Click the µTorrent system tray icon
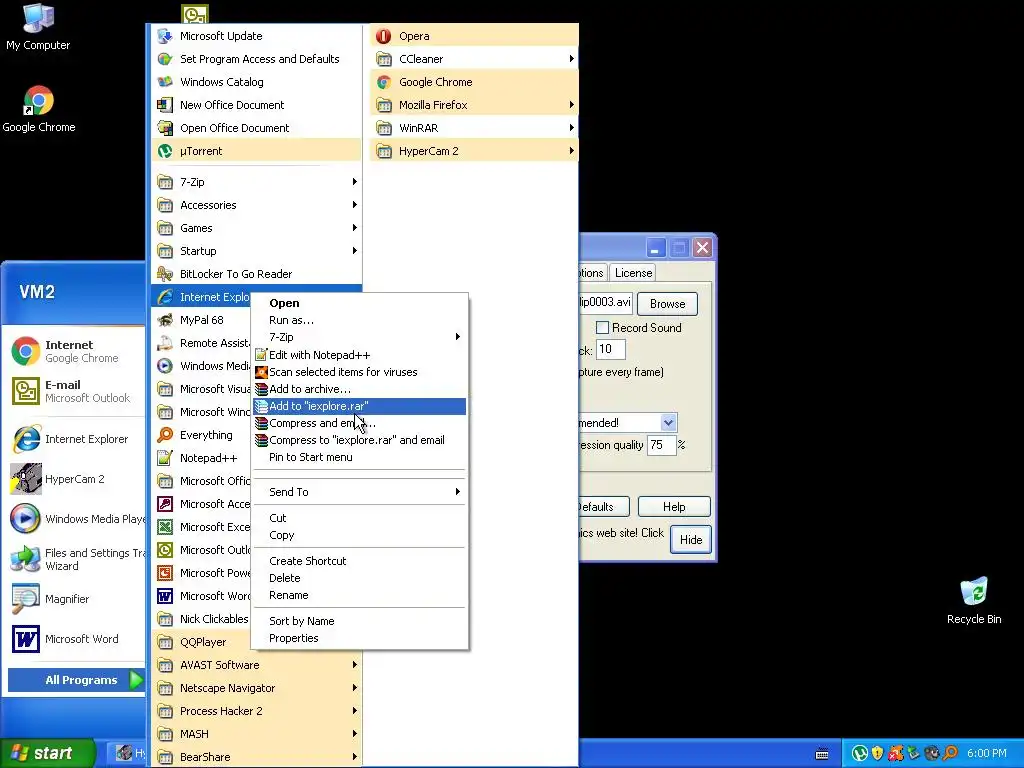The image size is (1024, 768). (x=859, y=753)
